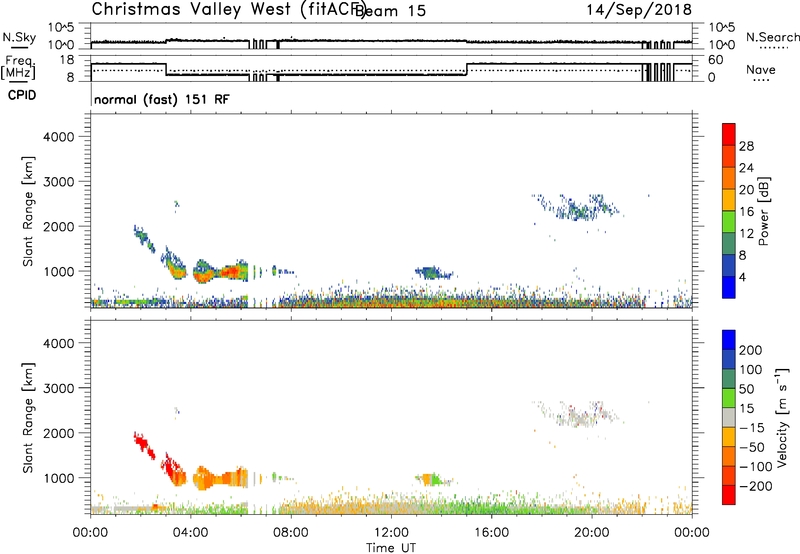Click the '04:00' time axis tick label
This screenshot has width=800, height=554.
190,533
